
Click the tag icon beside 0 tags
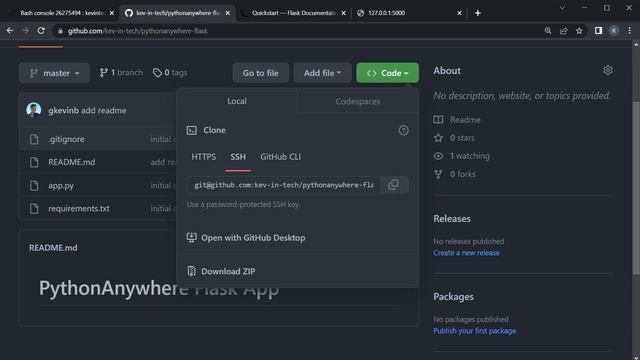click(157, 73)
